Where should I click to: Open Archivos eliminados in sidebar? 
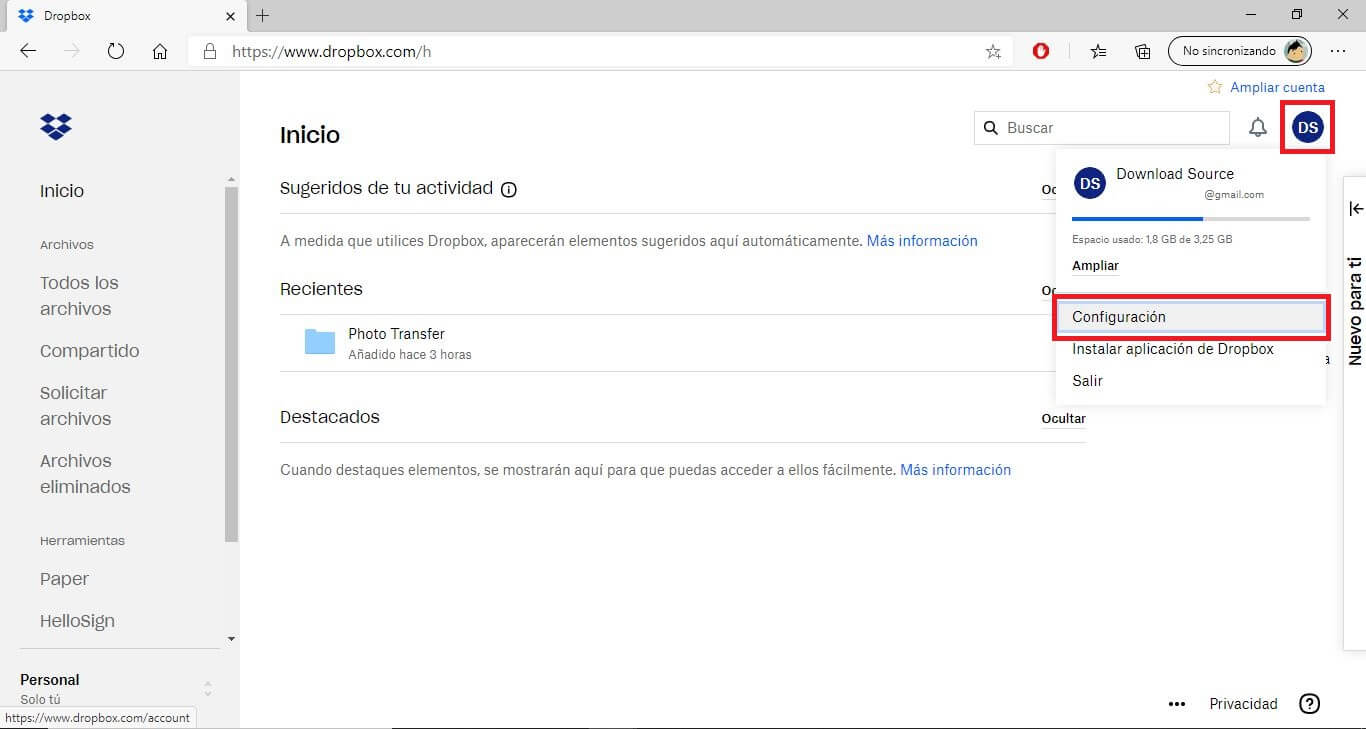pyautogui.click(x=85, y=474)
